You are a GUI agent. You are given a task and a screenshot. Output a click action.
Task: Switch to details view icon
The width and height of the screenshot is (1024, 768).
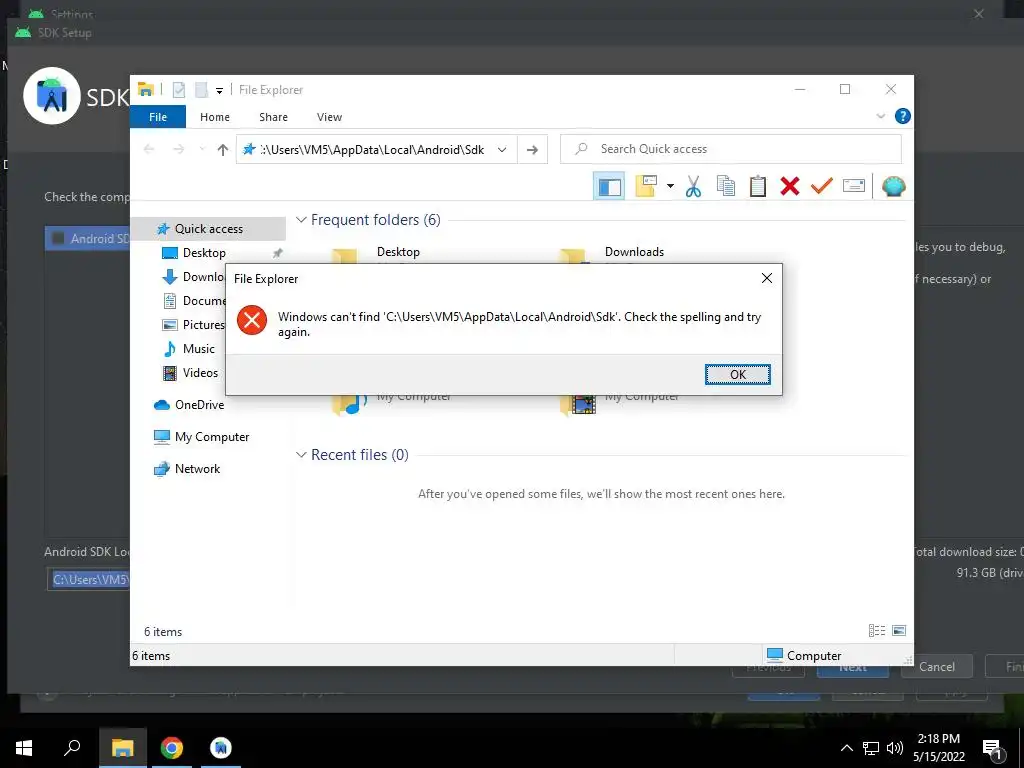coord(876,630)
